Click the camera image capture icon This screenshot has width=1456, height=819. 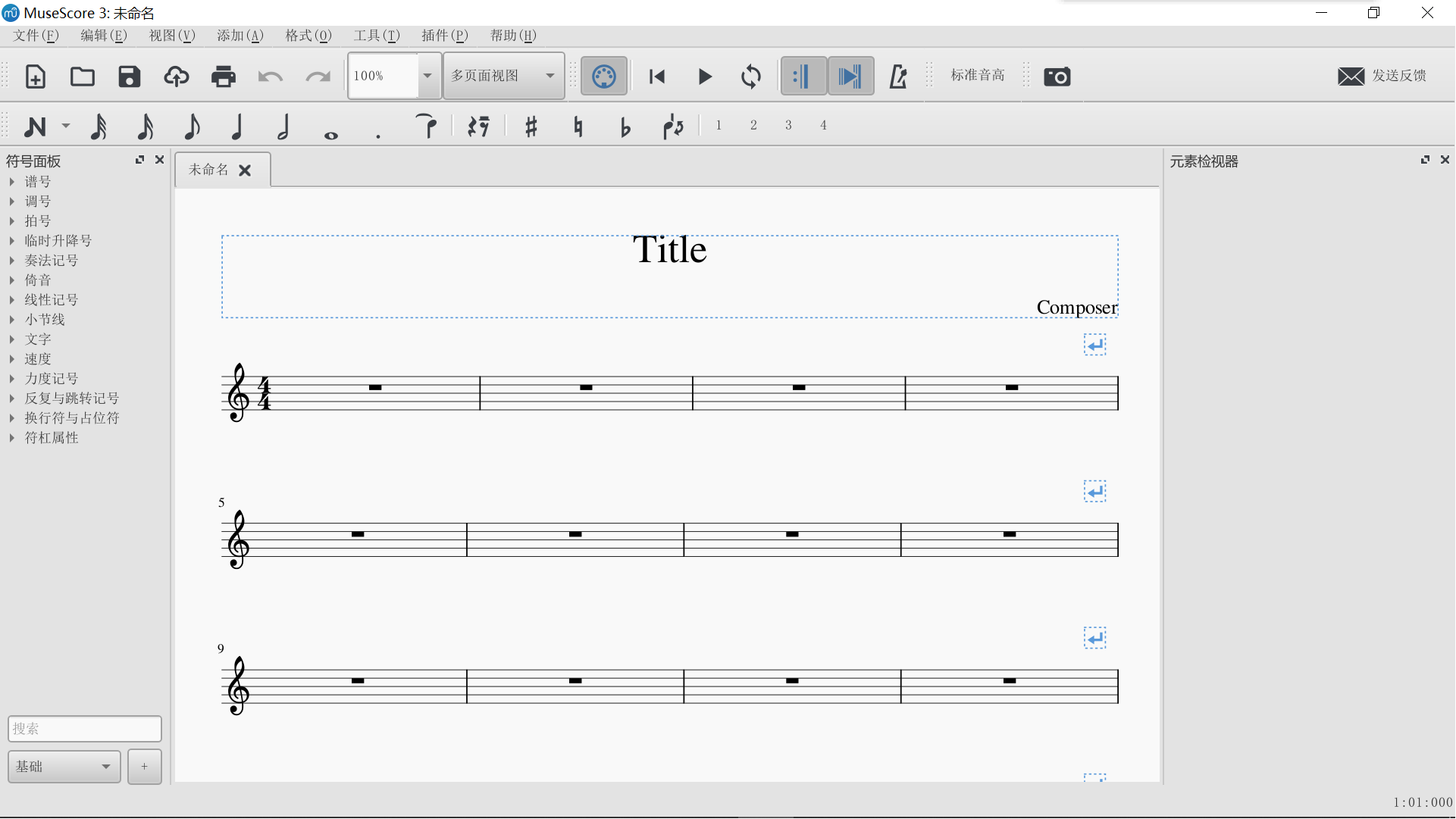pyautogui.click(x=1057, y=77)
